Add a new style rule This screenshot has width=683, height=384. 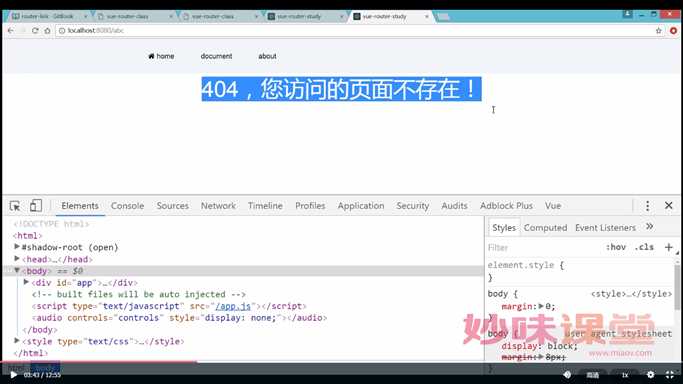669,247
